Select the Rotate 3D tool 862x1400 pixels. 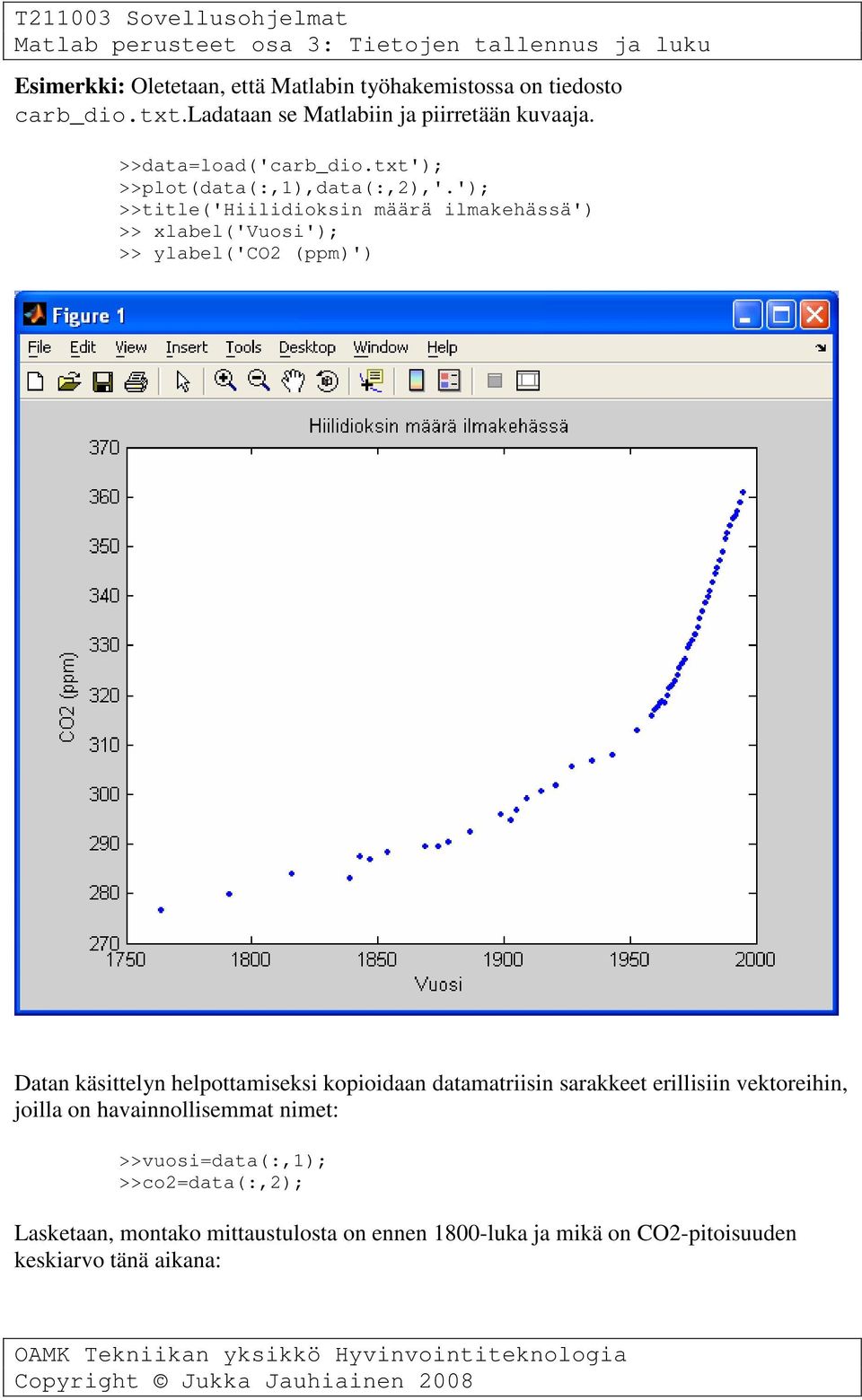tap(328, 381)
